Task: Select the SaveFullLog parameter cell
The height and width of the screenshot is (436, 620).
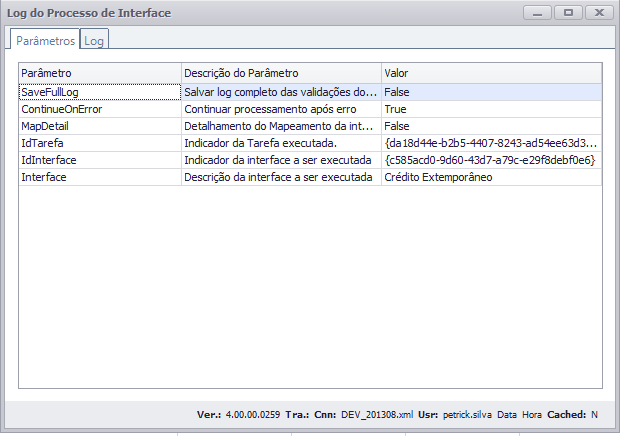Action: pyautogui.click(x=100, y=92)
